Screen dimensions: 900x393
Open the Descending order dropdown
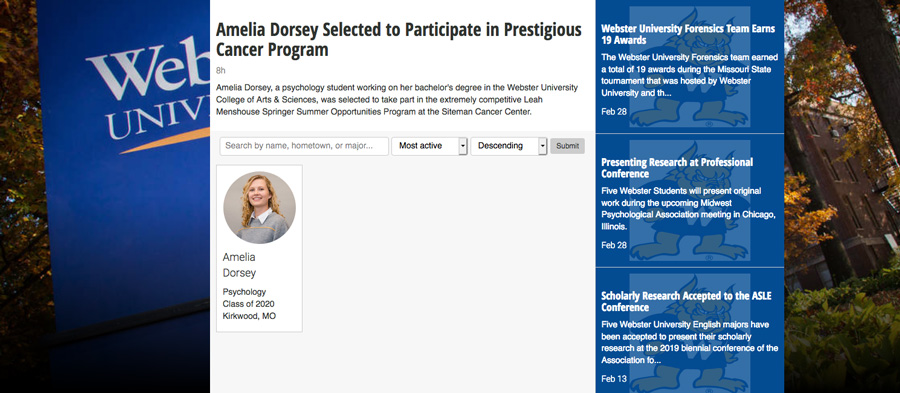click(509, 146)
